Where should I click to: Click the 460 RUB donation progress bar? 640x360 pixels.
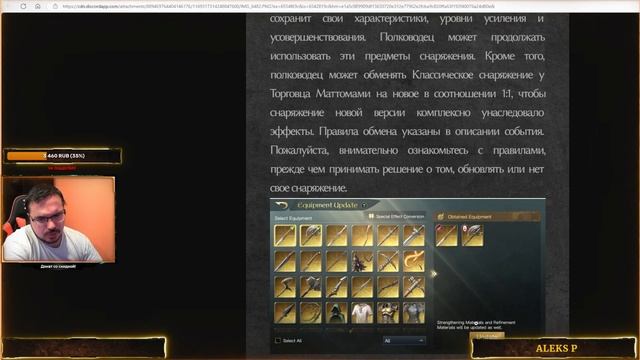pyautogui.click(x=62, y=156)
